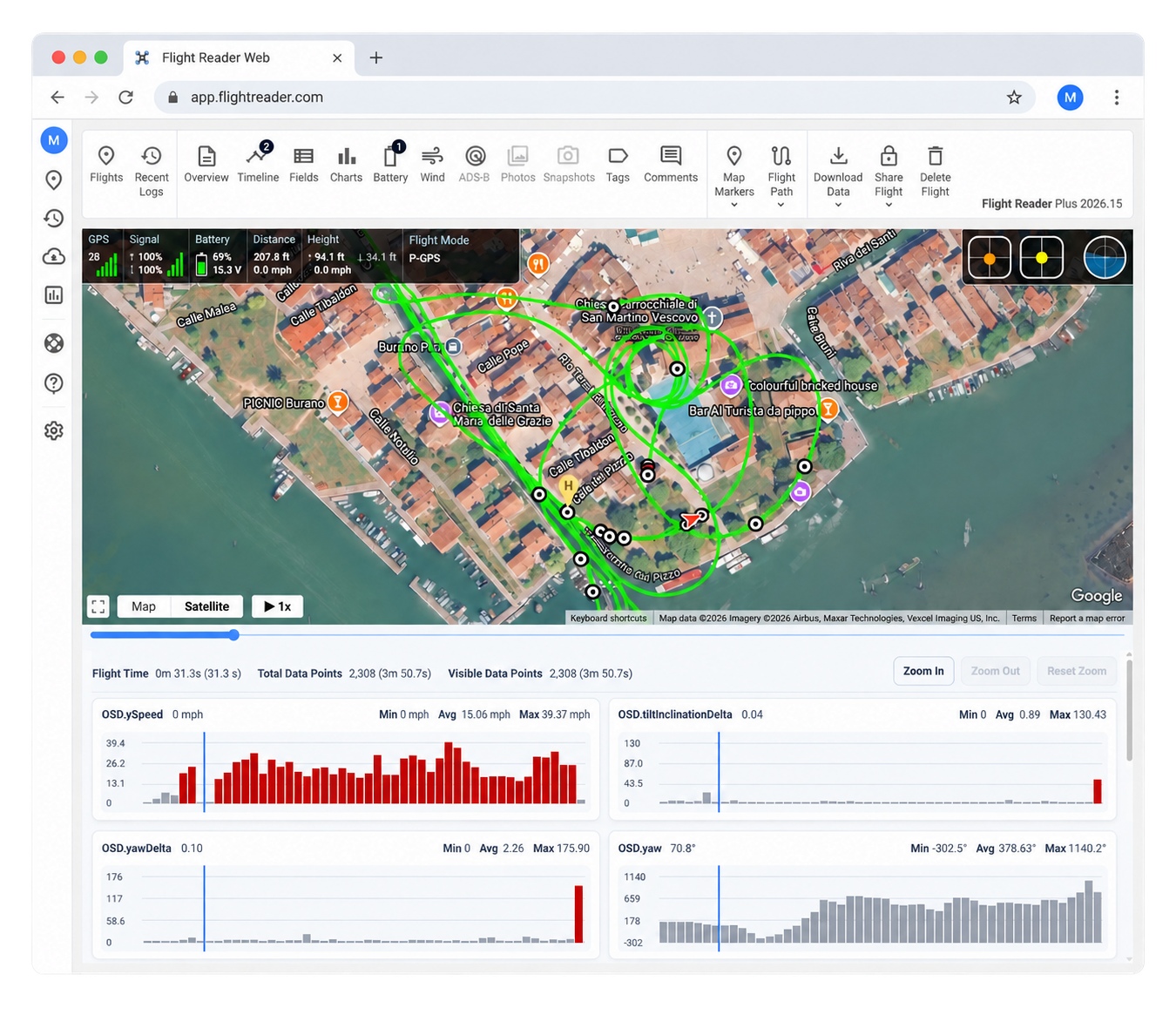The height and width of the screenshot is (1015, 1176).
Task: Click the browser profile avatar M
Action: (x=1071, y=98)
